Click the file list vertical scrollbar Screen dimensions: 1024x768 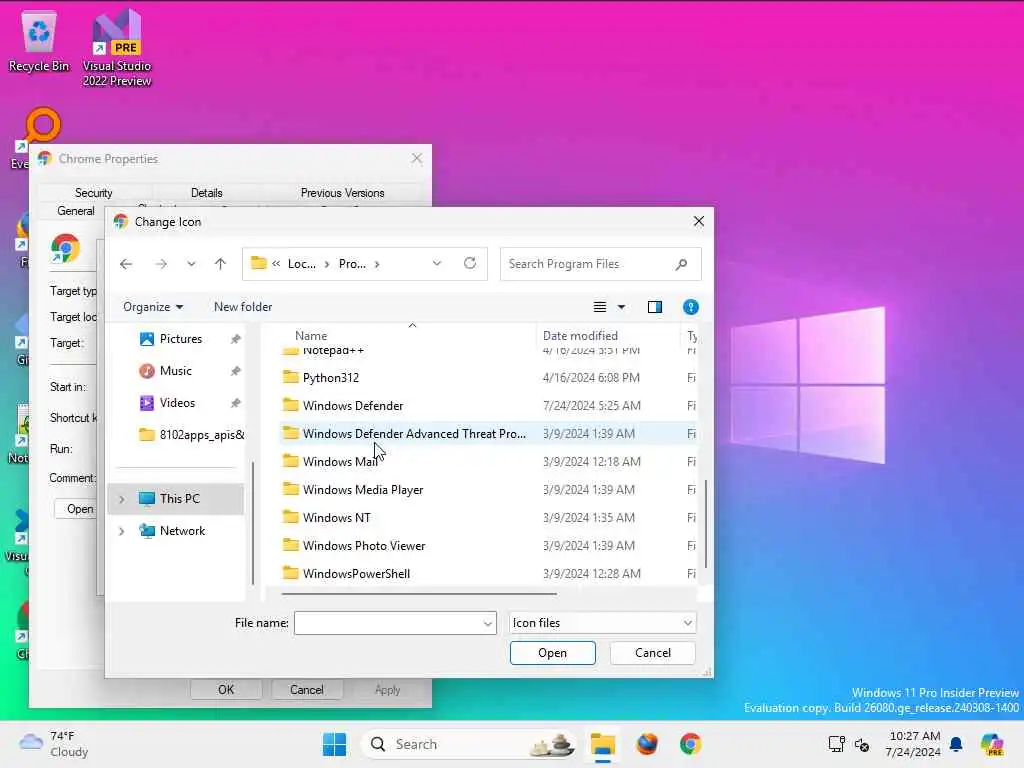pyautogui.click(x=706, y=524)
